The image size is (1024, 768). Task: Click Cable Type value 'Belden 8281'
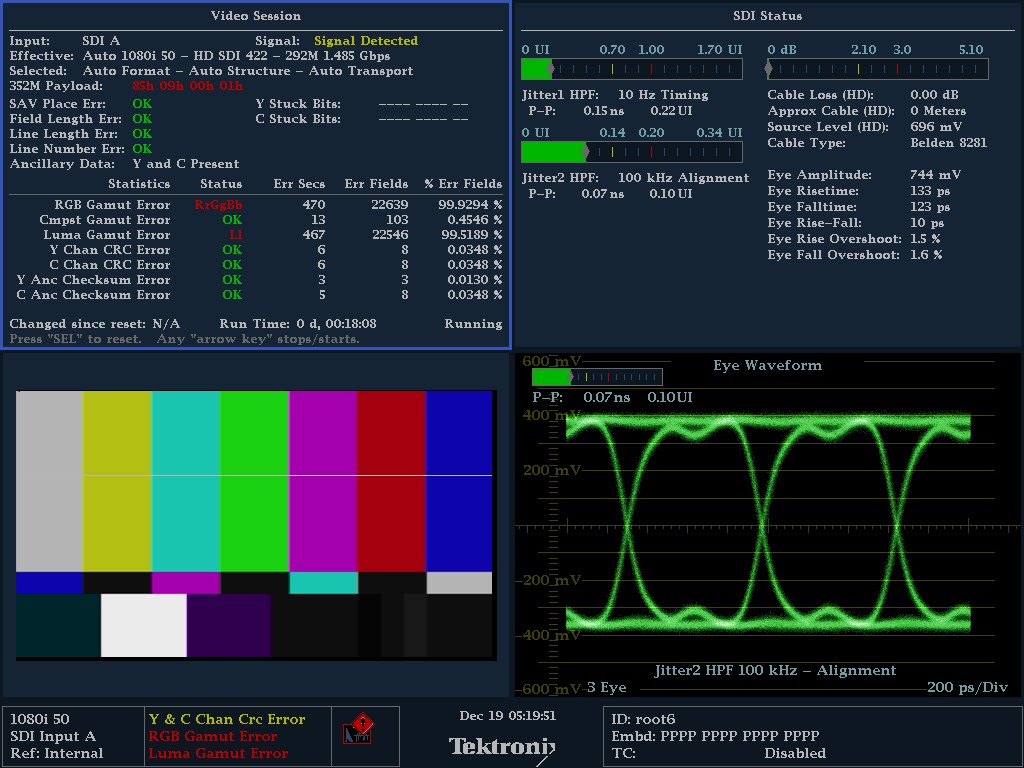948,143
